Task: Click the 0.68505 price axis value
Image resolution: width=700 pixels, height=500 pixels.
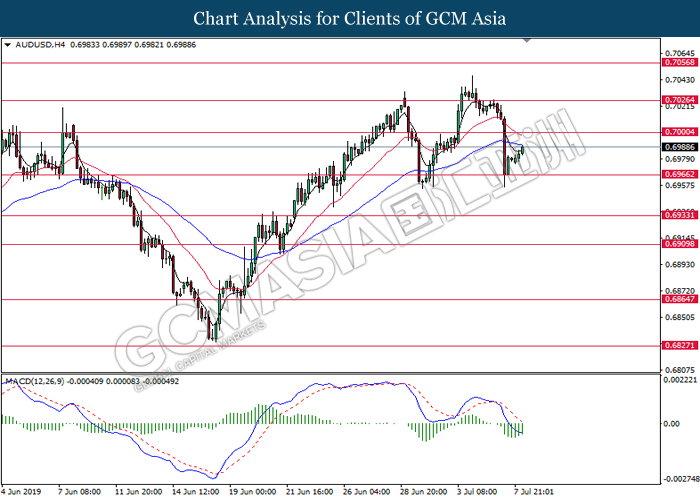Action: tap(680, 317)
